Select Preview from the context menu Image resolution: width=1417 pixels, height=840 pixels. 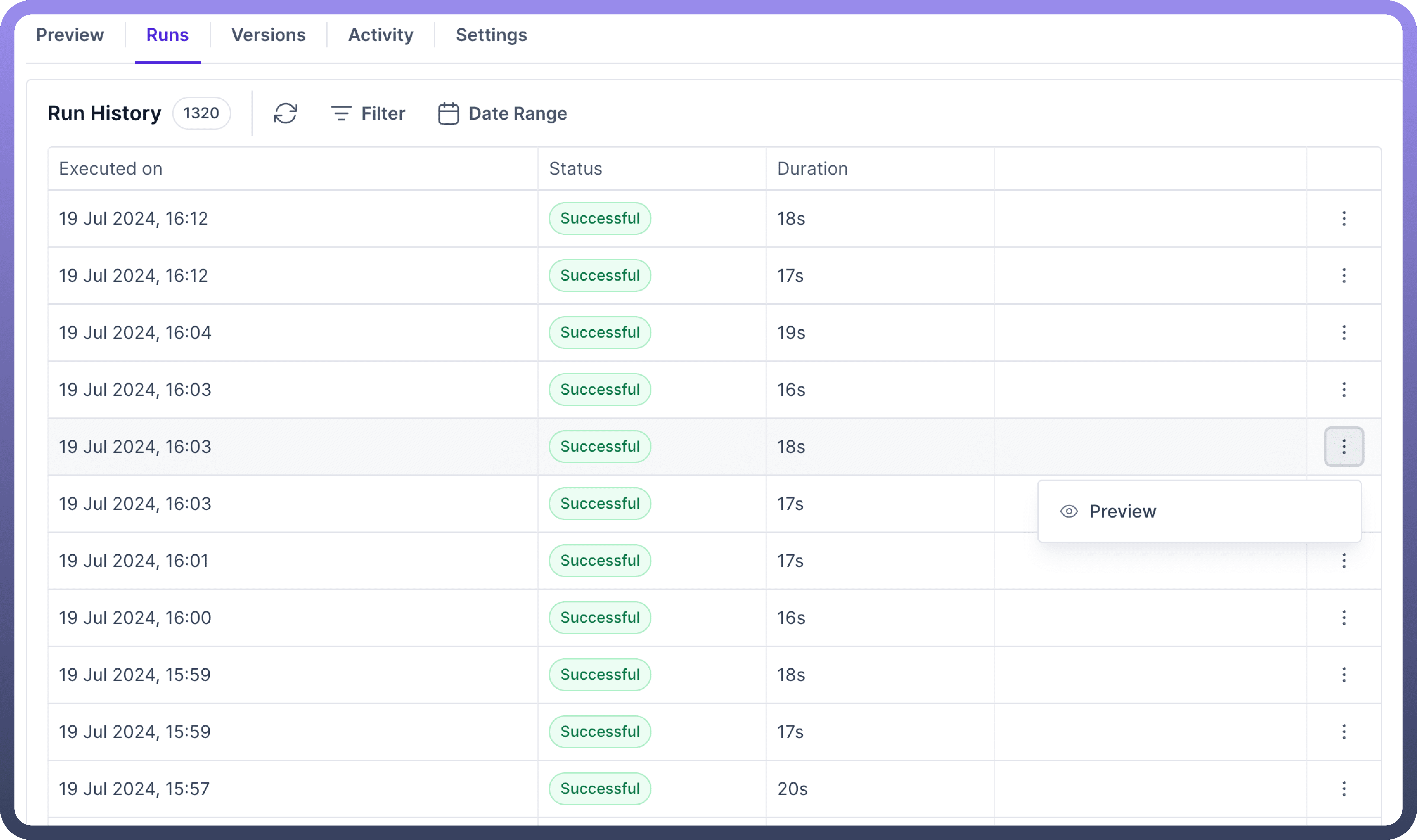click(x=1122, y=511)
